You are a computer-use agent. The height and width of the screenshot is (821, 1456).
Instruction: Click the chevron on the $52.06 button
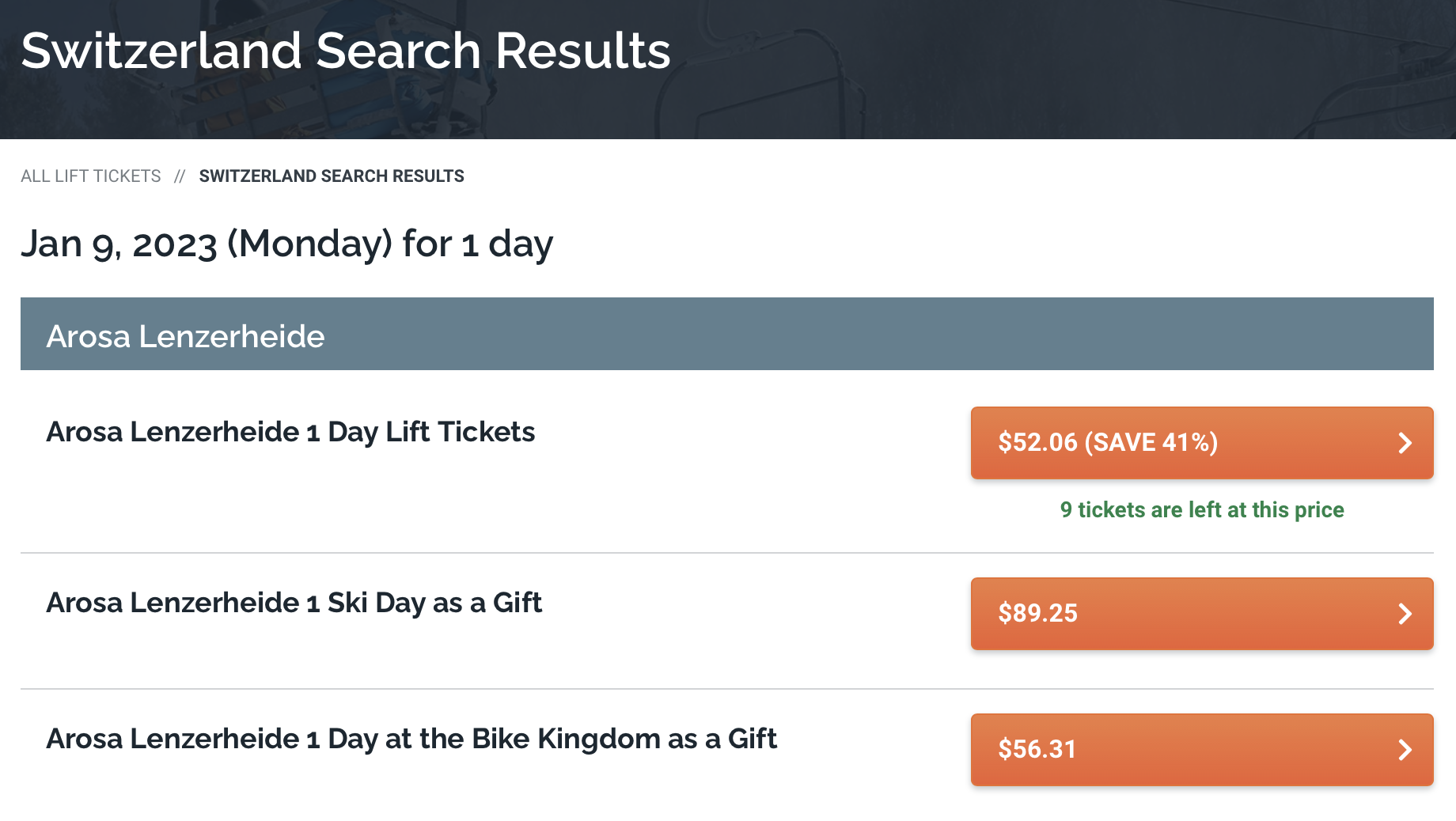(x=1405, y=443)
